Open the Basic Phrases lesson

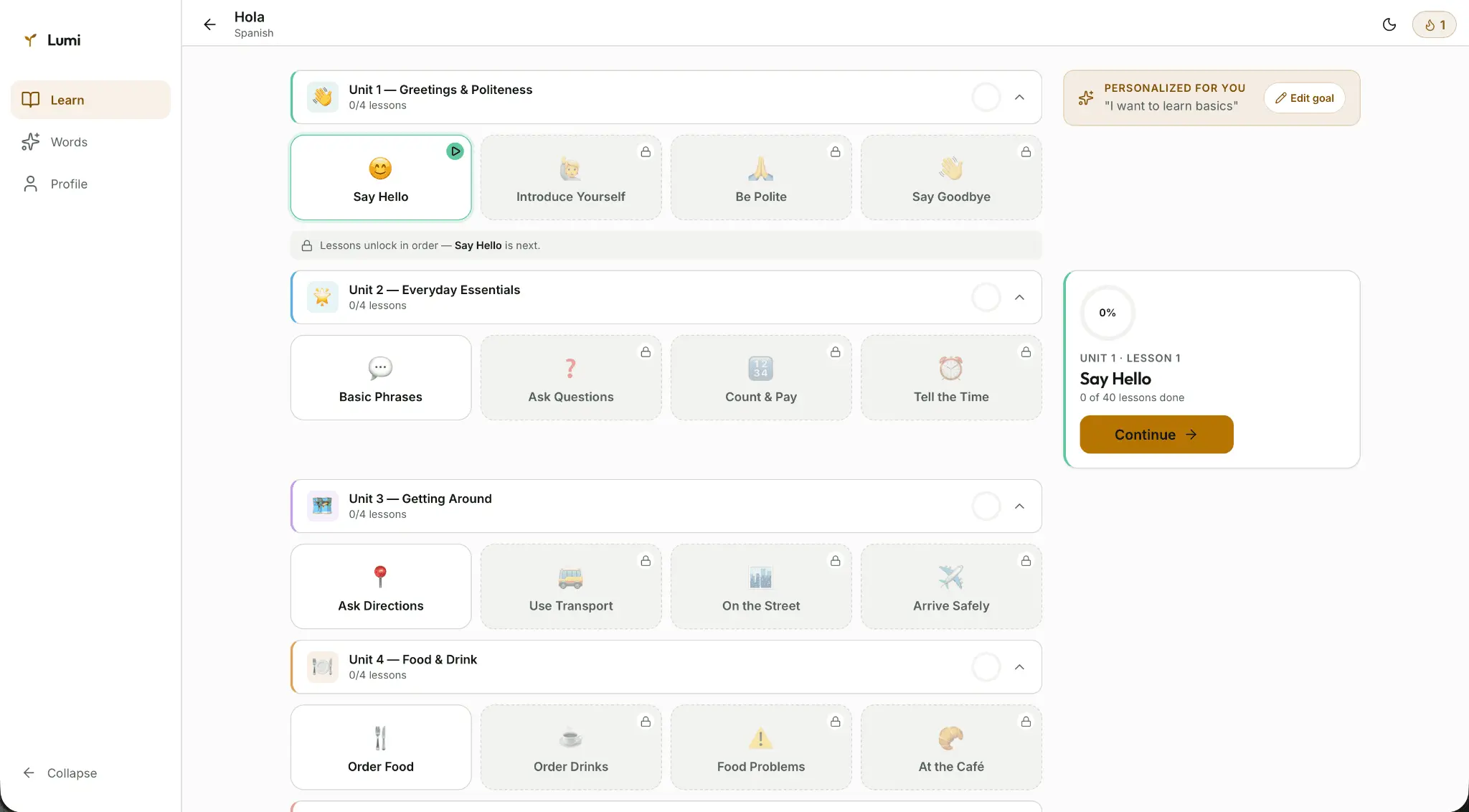click(381, 377)
